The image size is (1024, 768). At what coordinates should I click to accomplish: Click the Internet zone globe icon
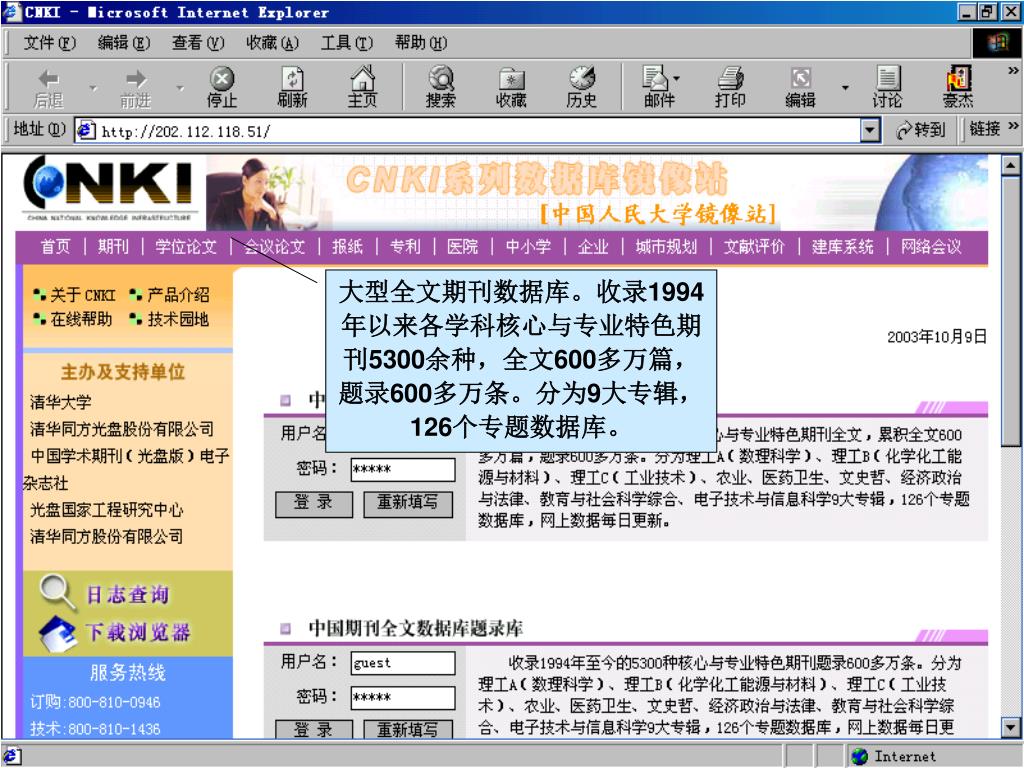coord(859,756)
